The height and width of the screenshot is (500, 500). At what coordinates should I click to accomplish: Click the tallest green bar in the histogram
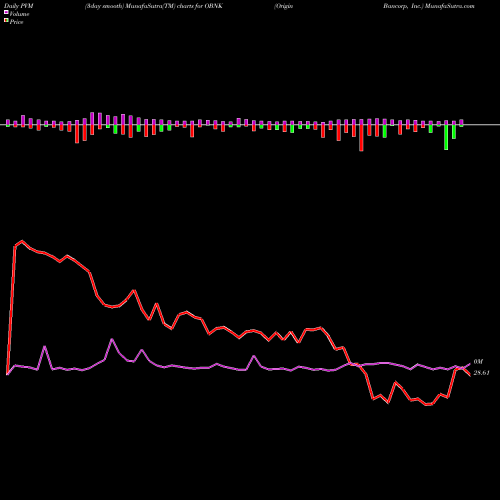click(446, 137)
